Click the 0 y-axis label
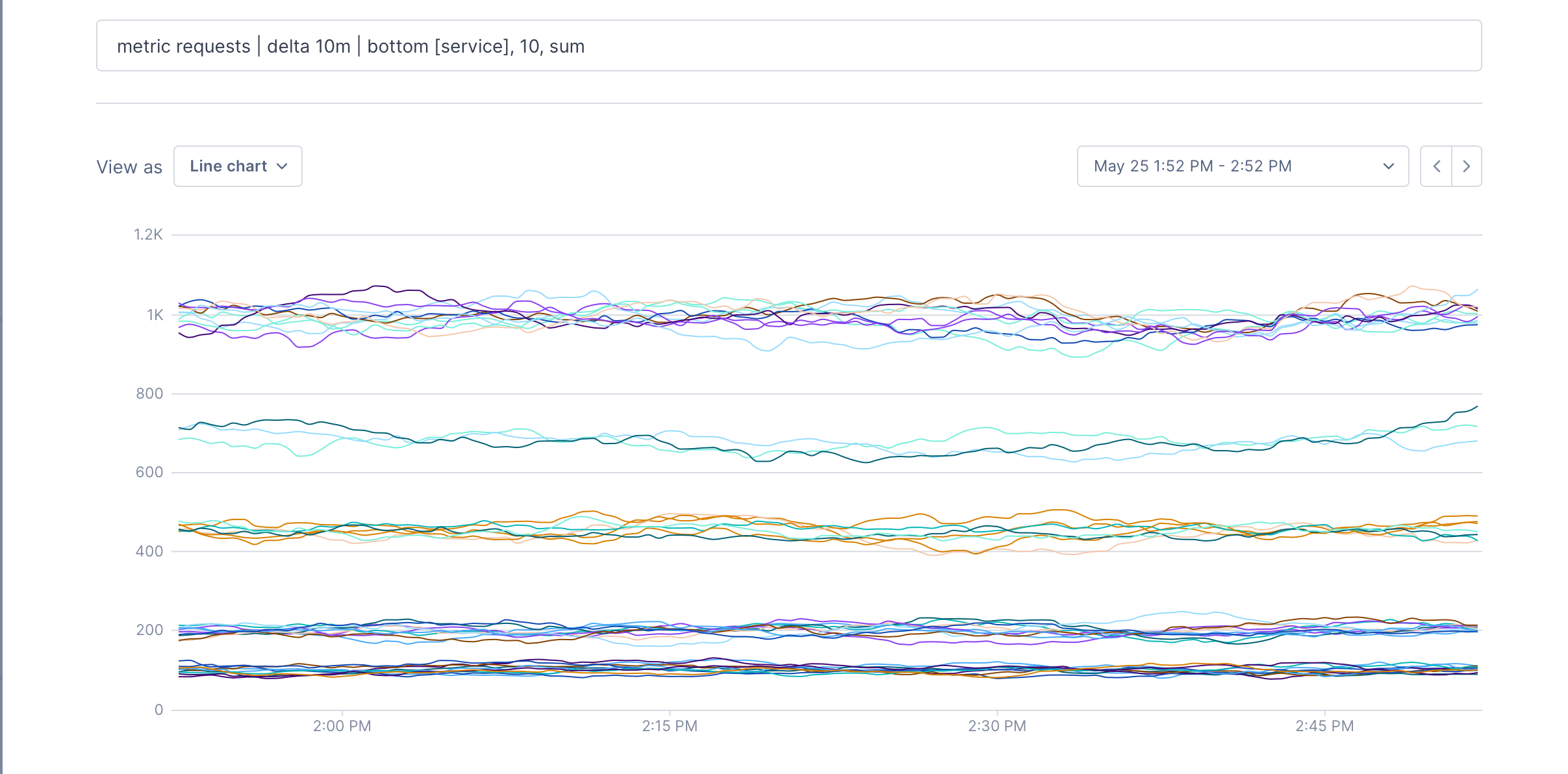This screenshot has width=1568, height=774. click(158, 710)
